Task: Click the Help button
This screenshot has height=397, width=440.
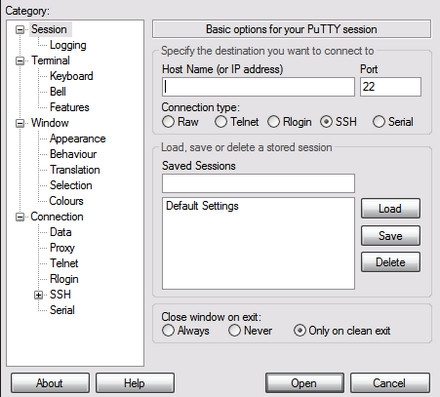Action: pos(135,383)
